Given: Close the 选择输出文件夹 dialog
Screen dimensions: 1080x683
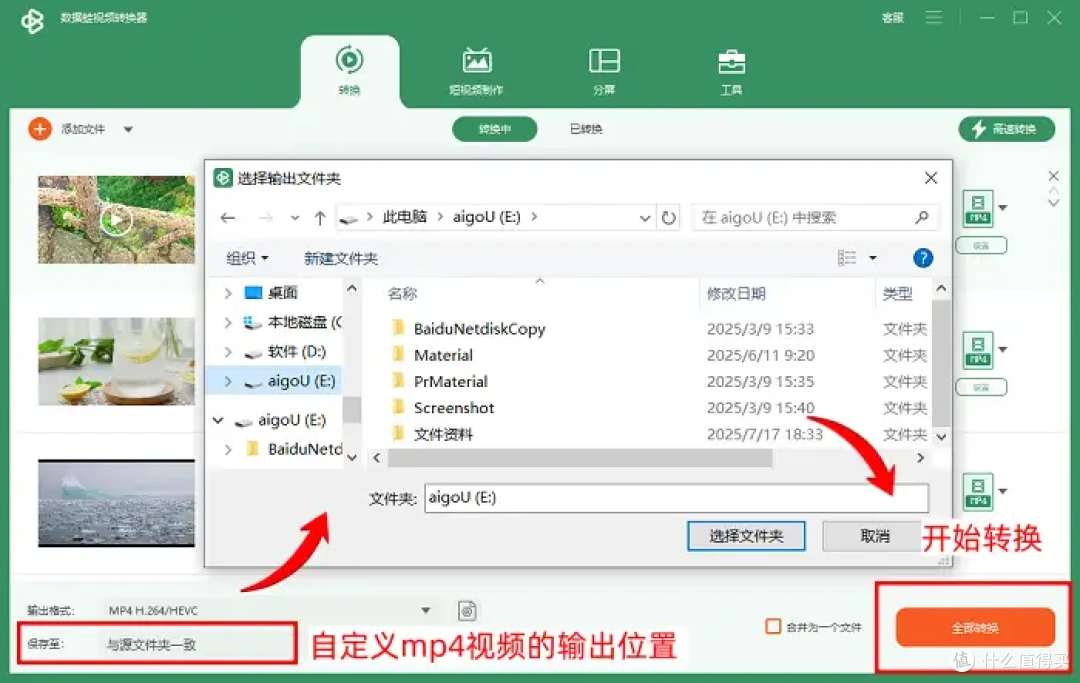Looking at the screenshot, I should 931,178.
